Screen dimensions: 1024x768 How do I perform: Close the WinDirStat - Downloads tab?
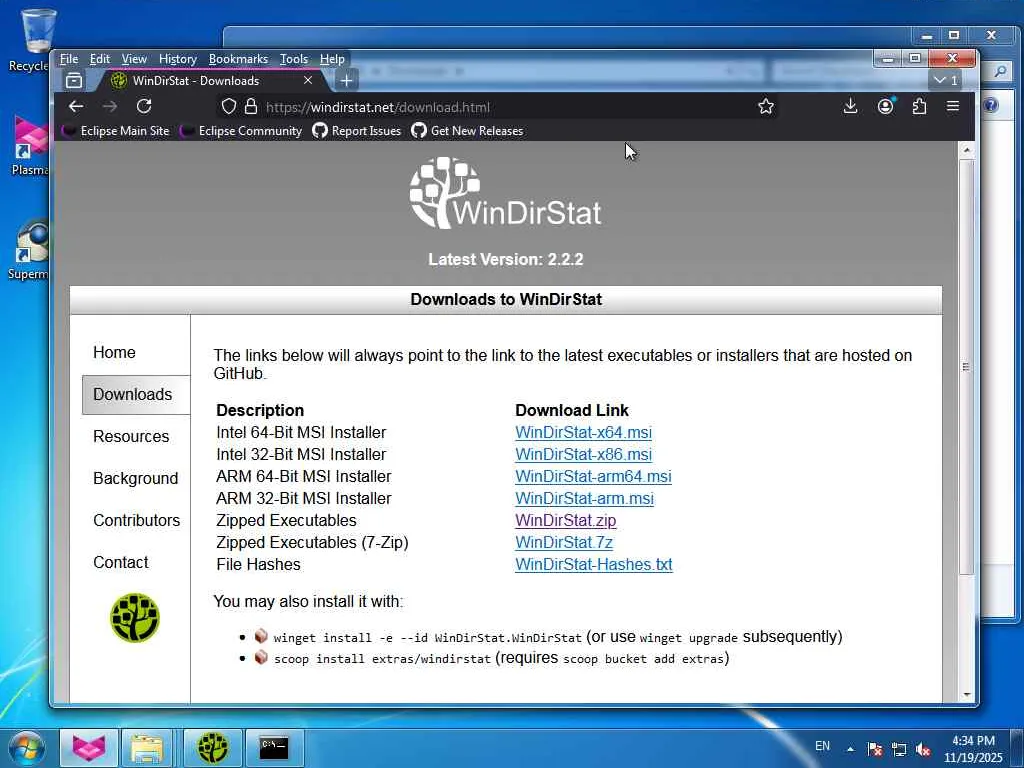click(308, 80)
